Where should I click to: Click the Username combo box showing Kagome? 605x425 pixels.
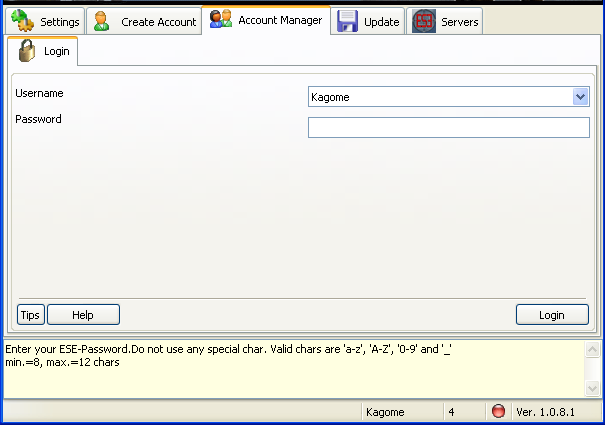coord(449,97)
